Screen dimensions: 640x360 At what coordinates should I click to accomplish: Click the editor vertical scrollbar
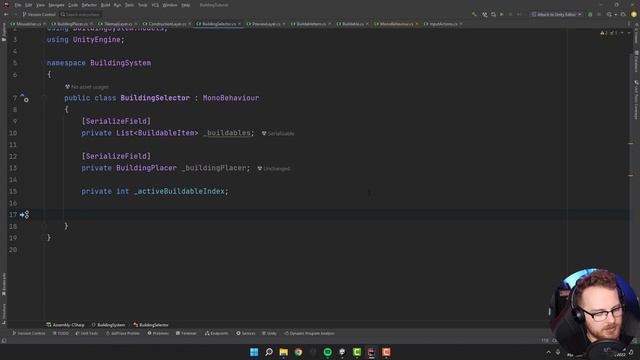631,176
